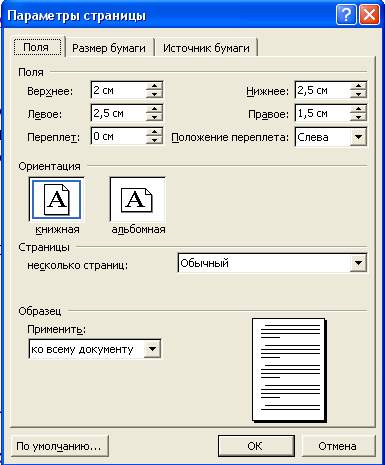This screenshot has width=385, height=465.
Task: Click inside the Левое margin field
Action: click(x=118, y=113)
